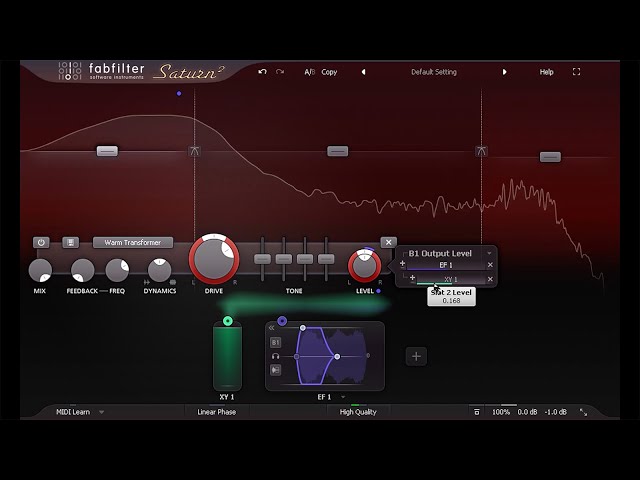Image resolution: width=640 pixels, height=480 pixels.
Task: Click the -1.0 dB output level
Action: (x=556, y=412)
